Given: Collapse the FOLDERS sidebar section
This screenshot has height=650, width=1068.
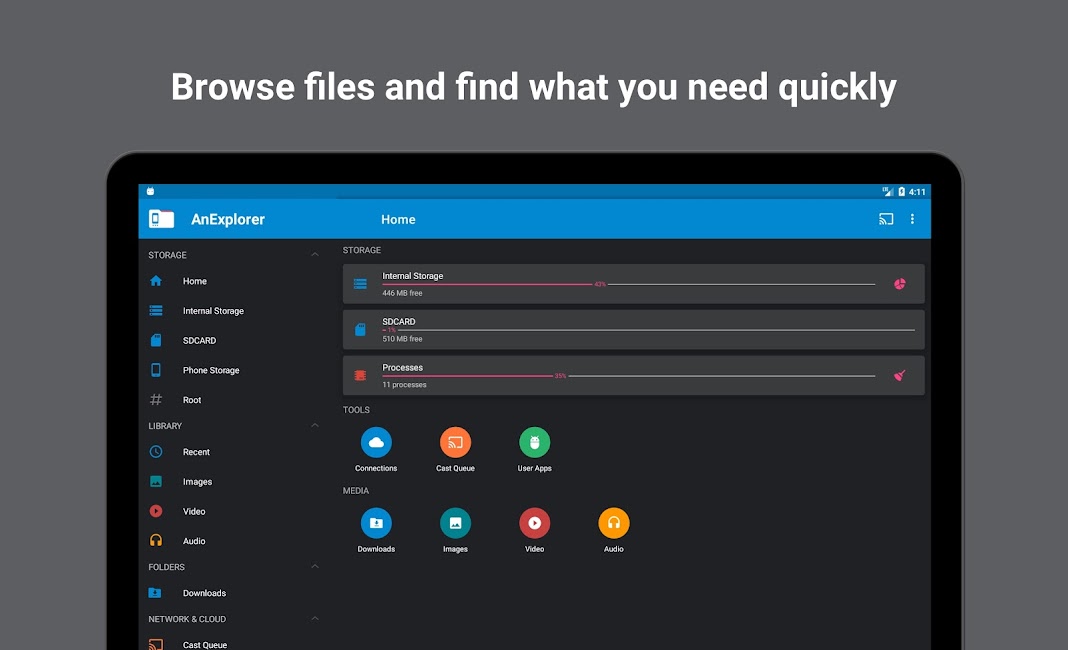Looking at the screenshot, I should click(x=315, y=566).
